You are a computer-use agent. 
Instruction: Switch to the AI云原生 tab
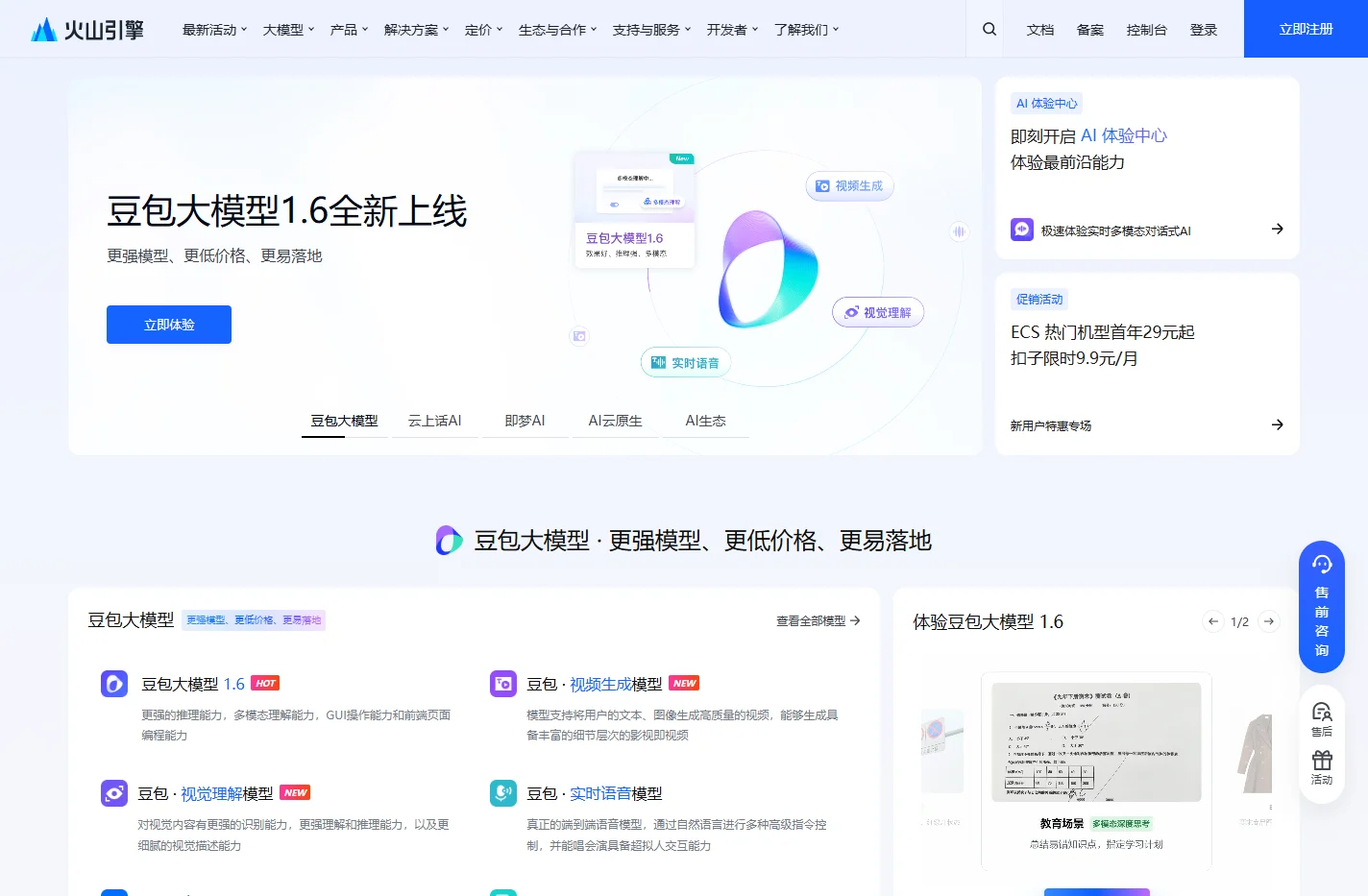coord(615,421)
